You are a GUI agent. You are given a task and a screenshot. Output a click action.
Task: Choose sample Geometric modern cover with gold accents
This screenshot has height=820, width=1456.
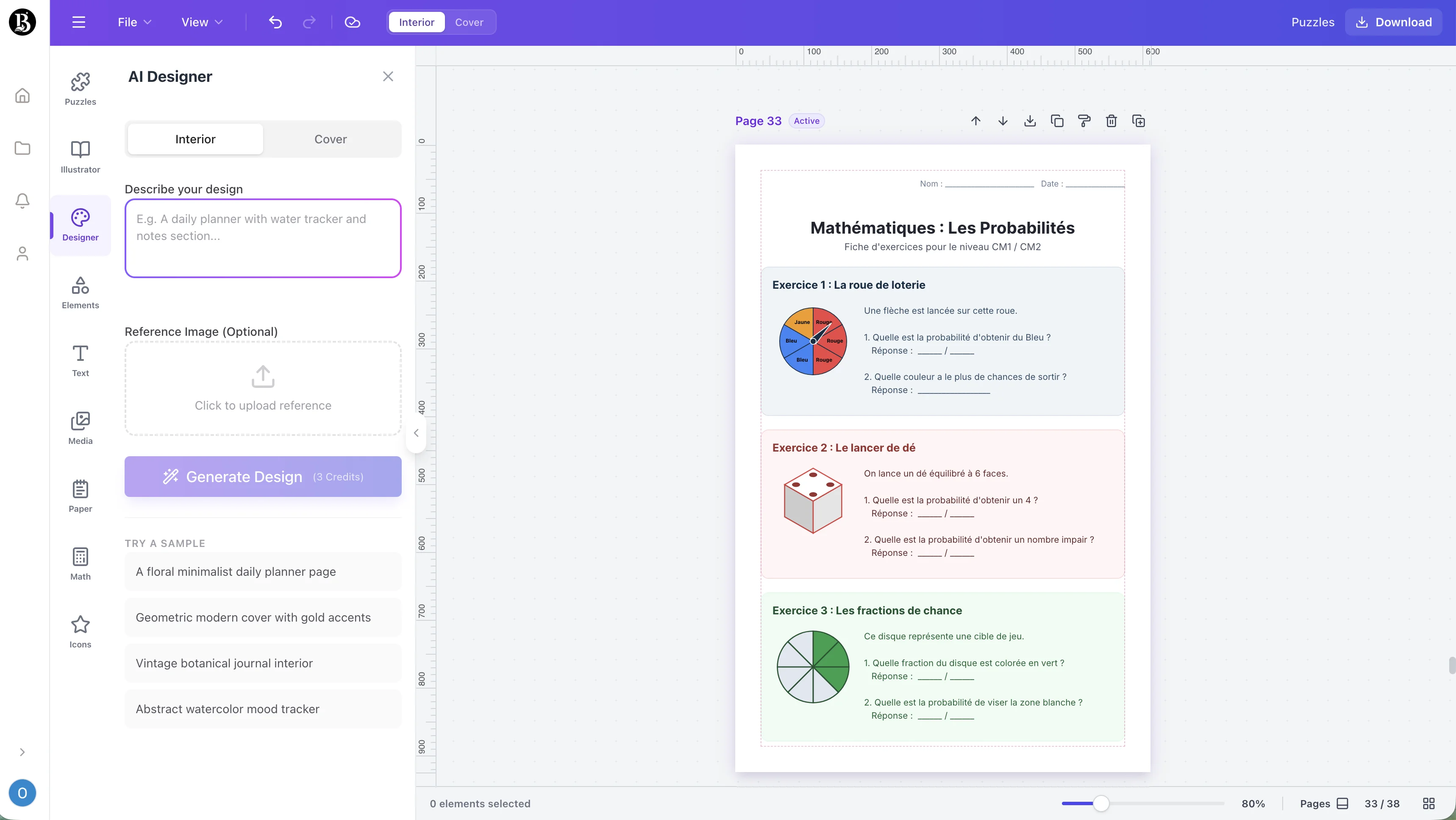coord(263,618)
